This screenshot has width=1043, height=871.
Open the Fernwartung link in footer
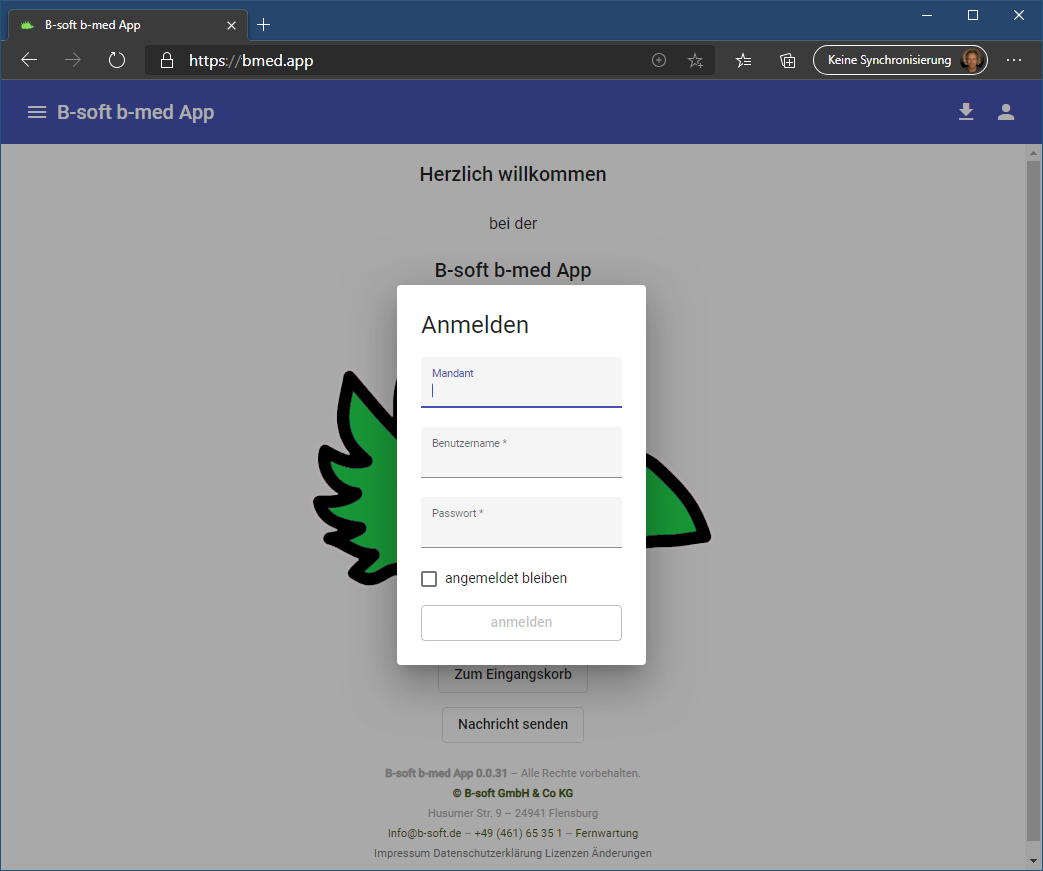point(606,833)
